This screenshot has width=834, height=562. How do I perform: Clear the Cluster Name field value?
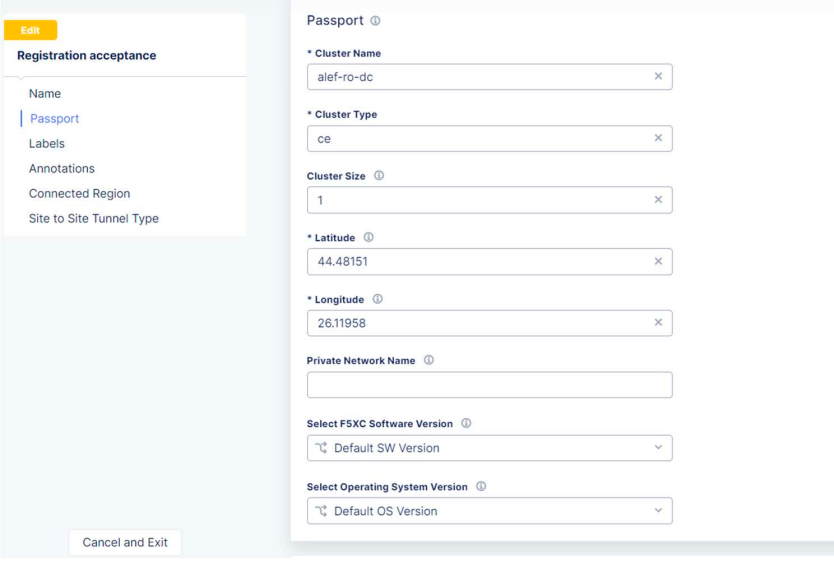658,76
